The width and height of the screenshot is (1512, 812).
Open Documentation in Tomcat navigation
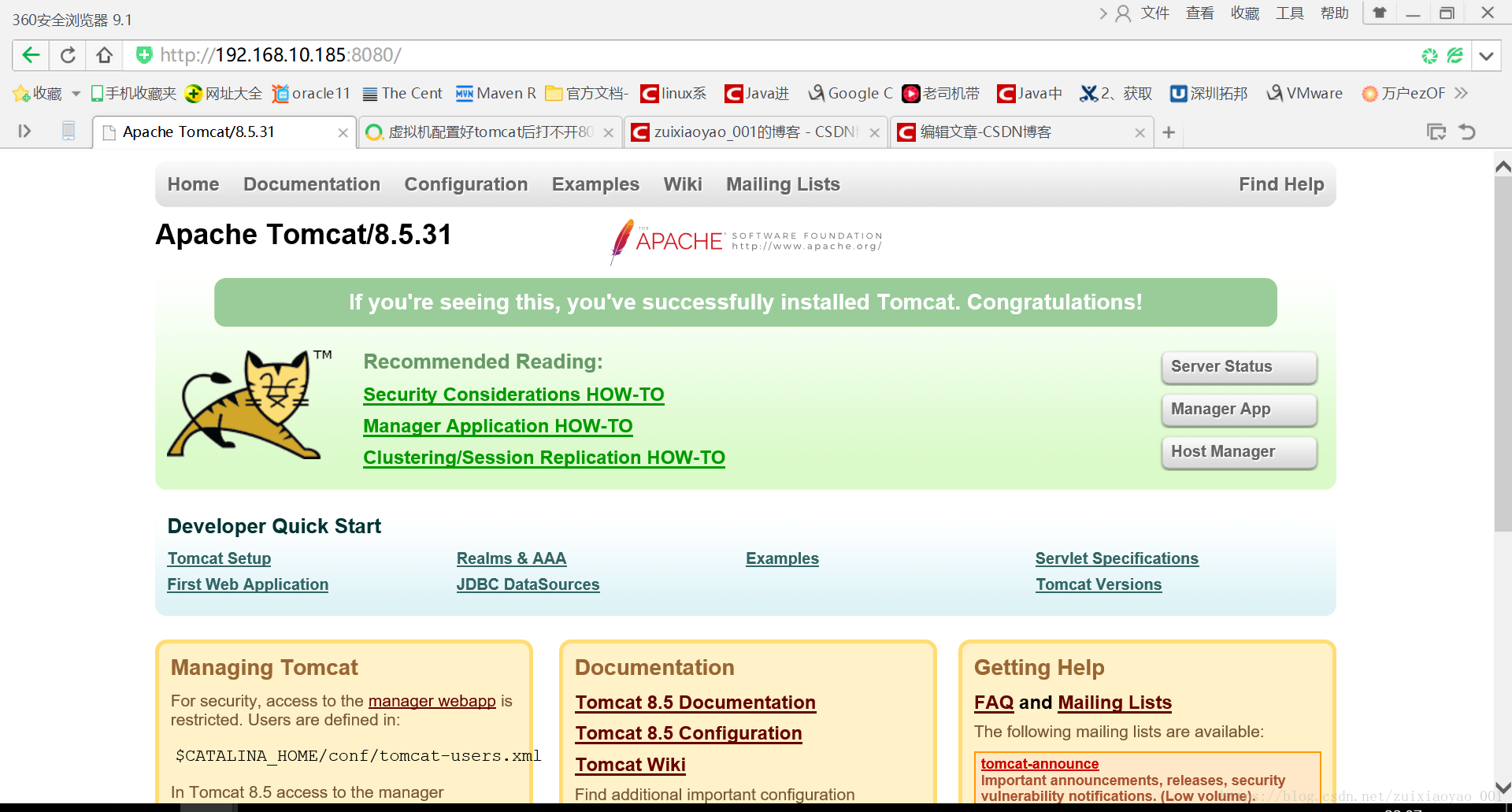pos(312,184)
